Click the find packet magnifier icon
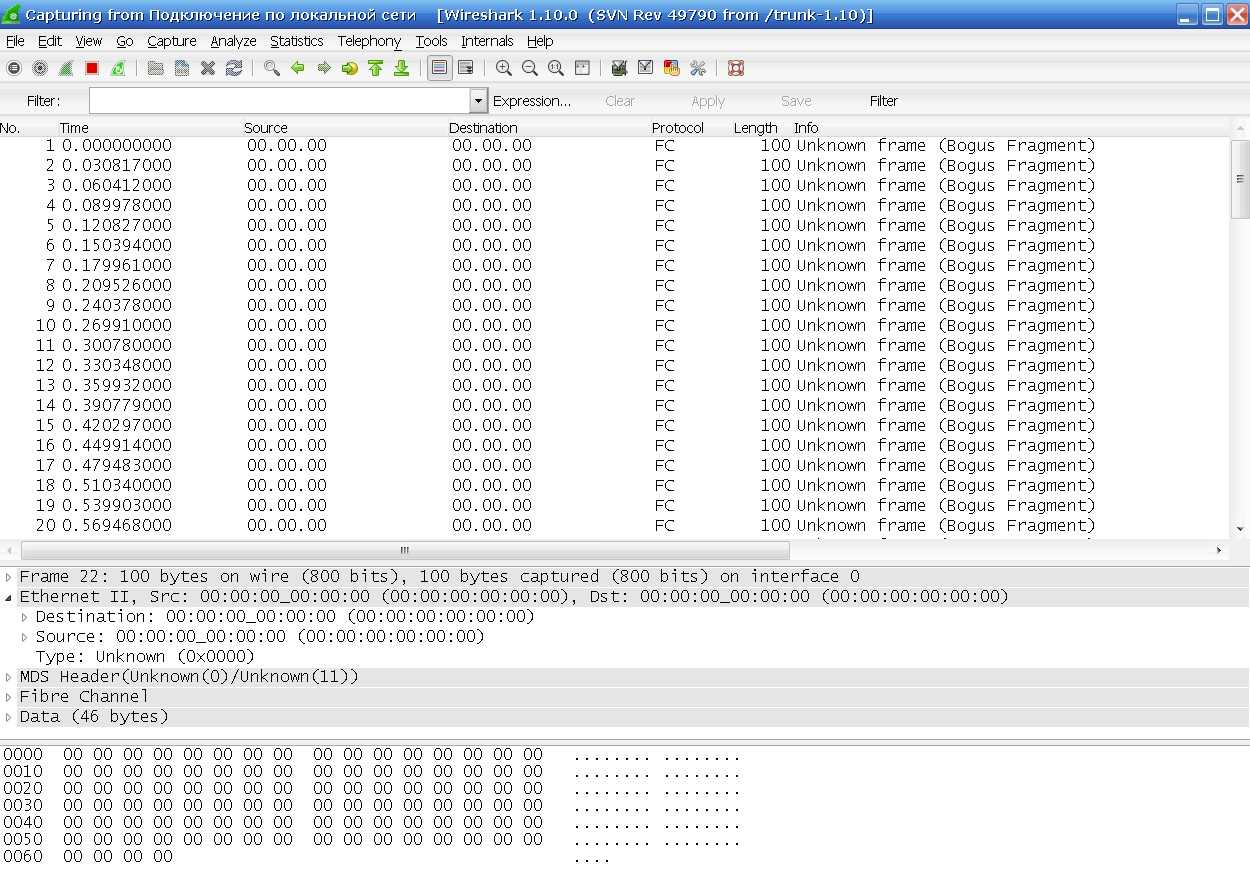 point(272,68)
